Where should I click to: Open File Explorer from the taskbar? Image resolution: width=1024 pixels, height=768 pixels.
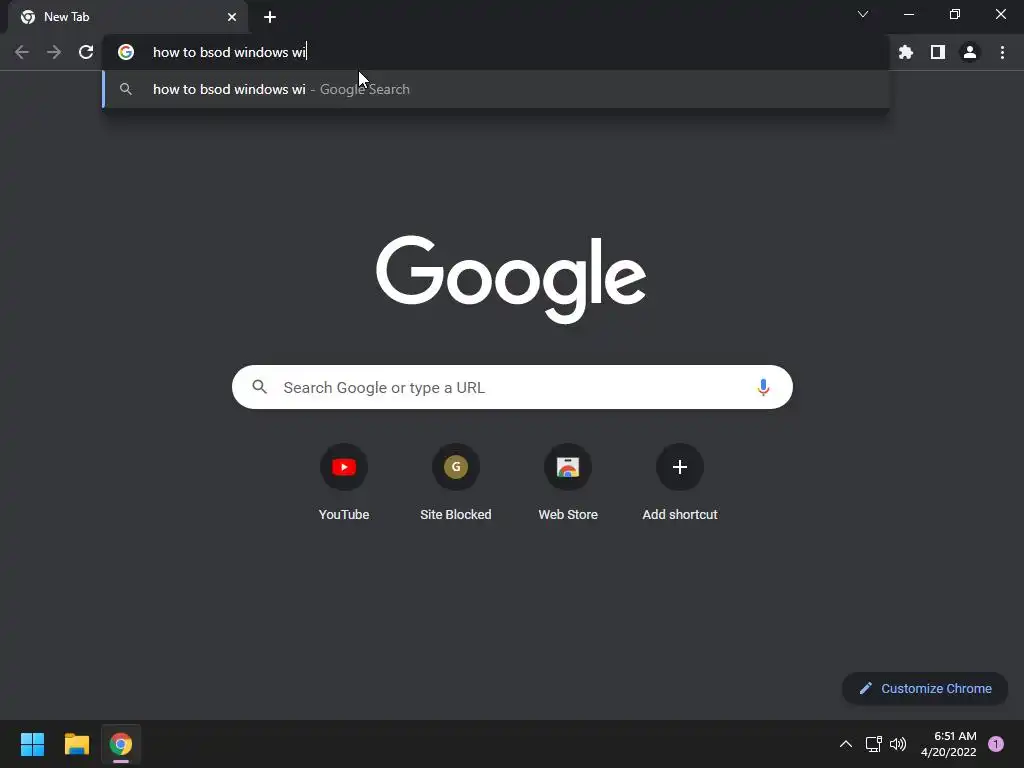pos(76,744)
